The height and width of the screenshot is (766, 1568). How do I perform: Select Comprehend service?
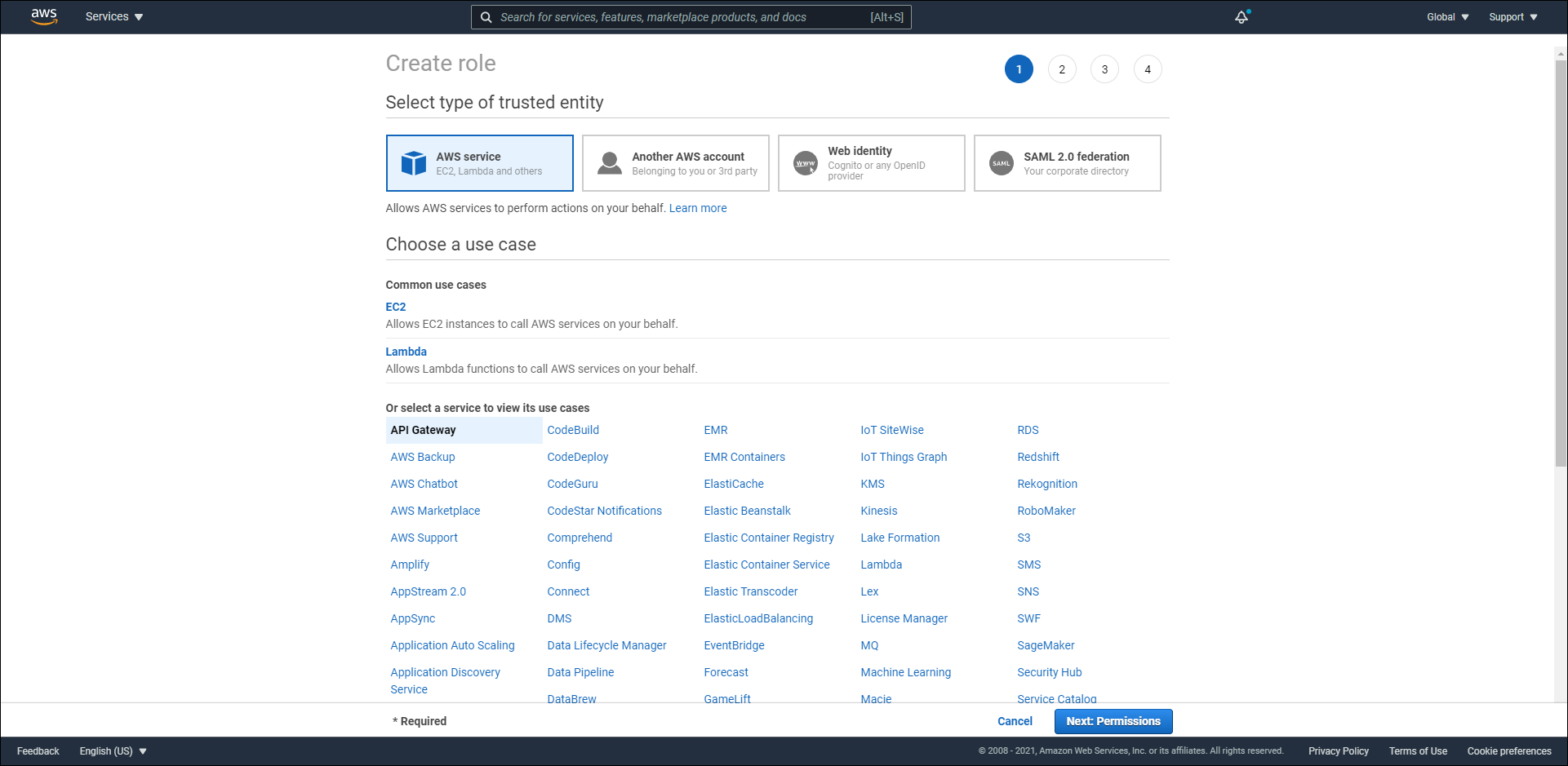click(x=580, y=538)
